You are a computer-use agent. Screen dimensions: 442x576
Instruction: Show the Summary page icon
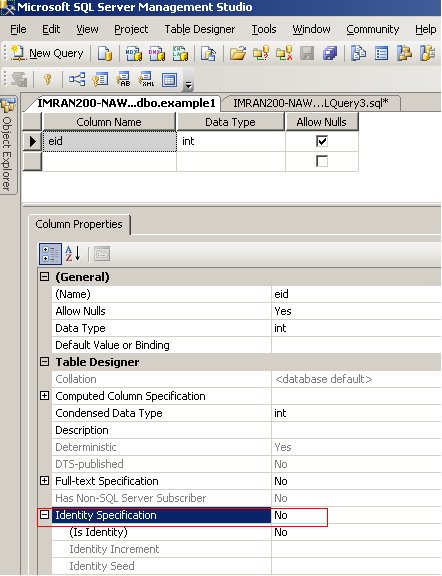381,54
